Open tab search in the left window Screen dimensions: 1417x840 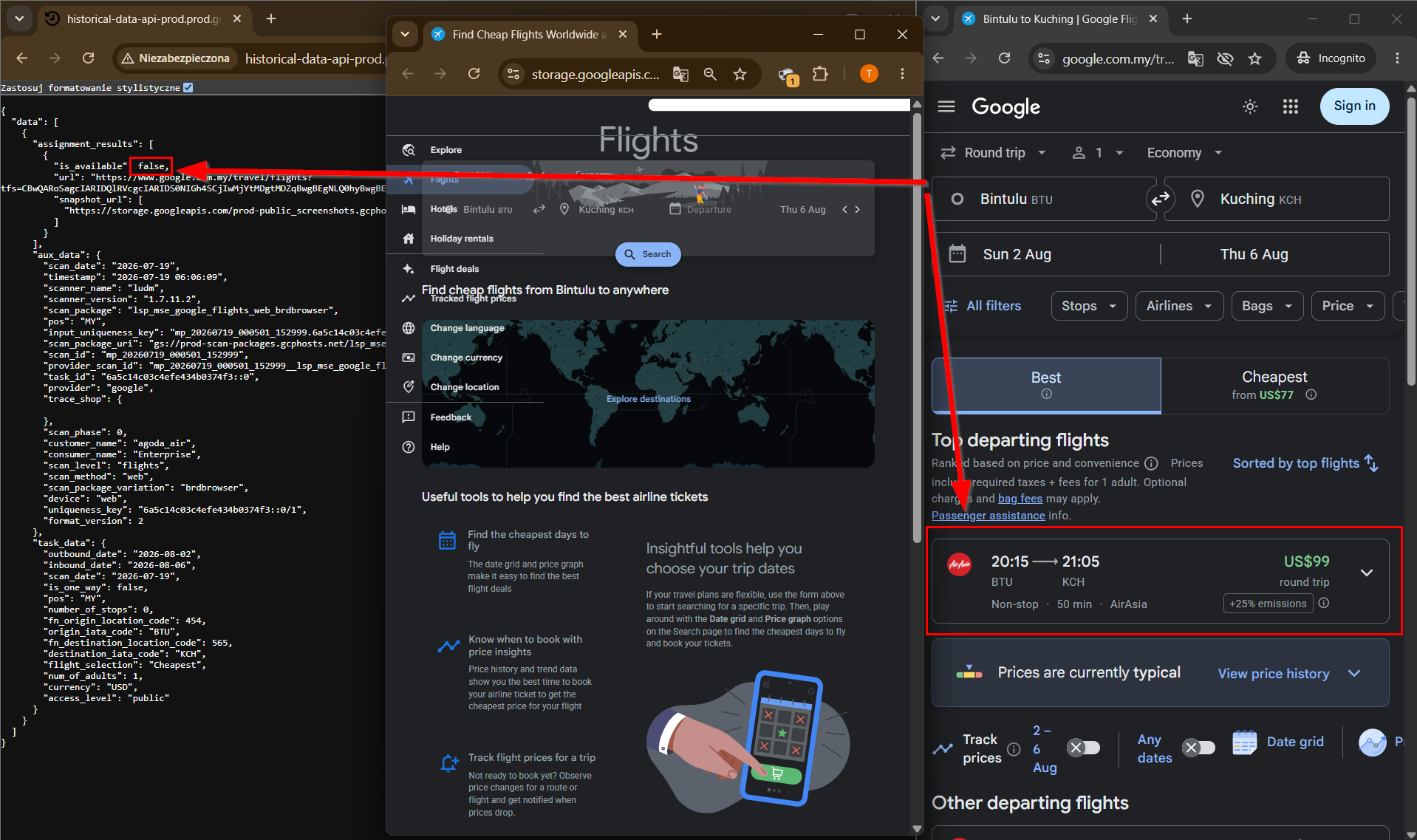point(19,18)
